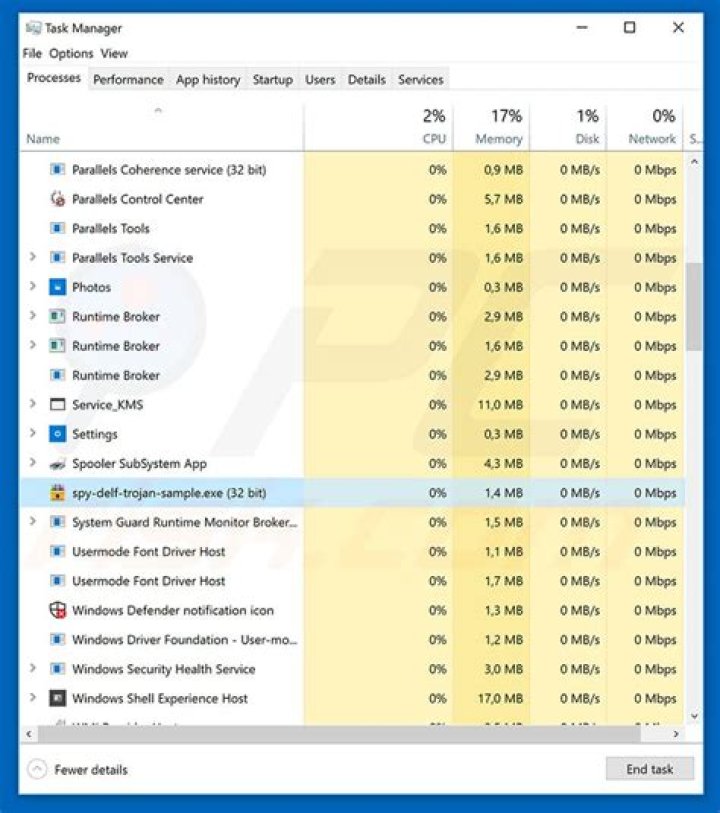Click the Parallels Tools Service icon

[58, 258]
